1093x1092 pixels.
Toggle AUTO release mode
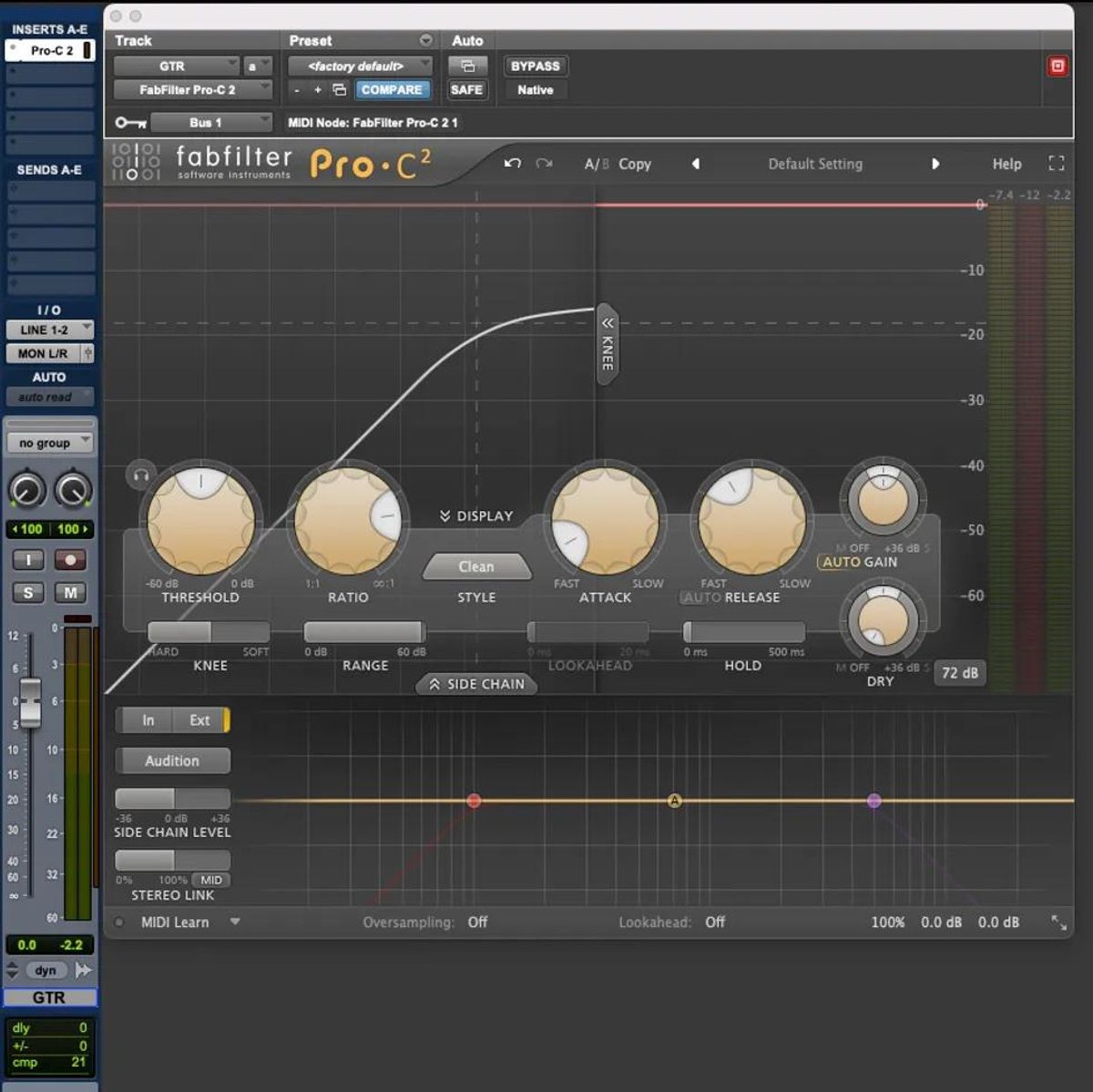pyautogui.click(x=702, y=597)
